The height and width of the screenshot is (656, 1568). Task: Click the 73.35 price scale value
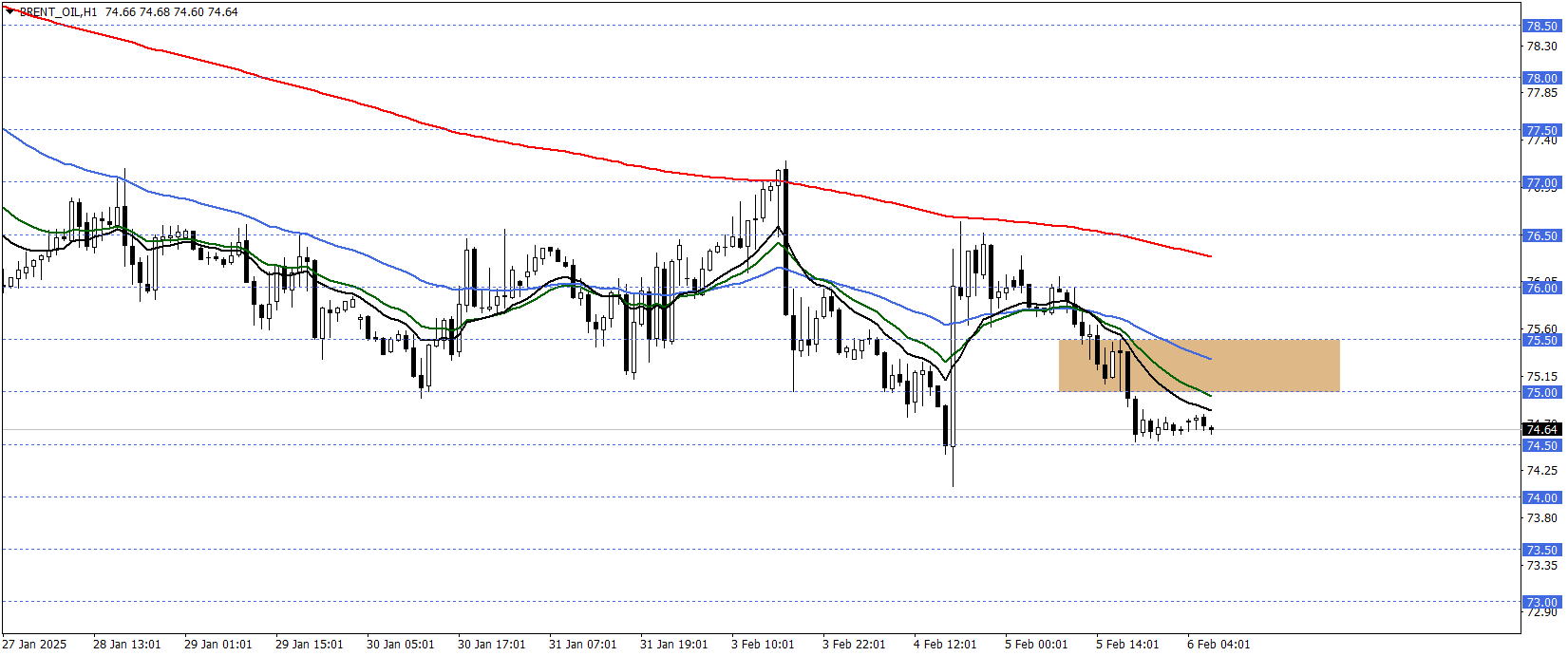(1541, 565)
